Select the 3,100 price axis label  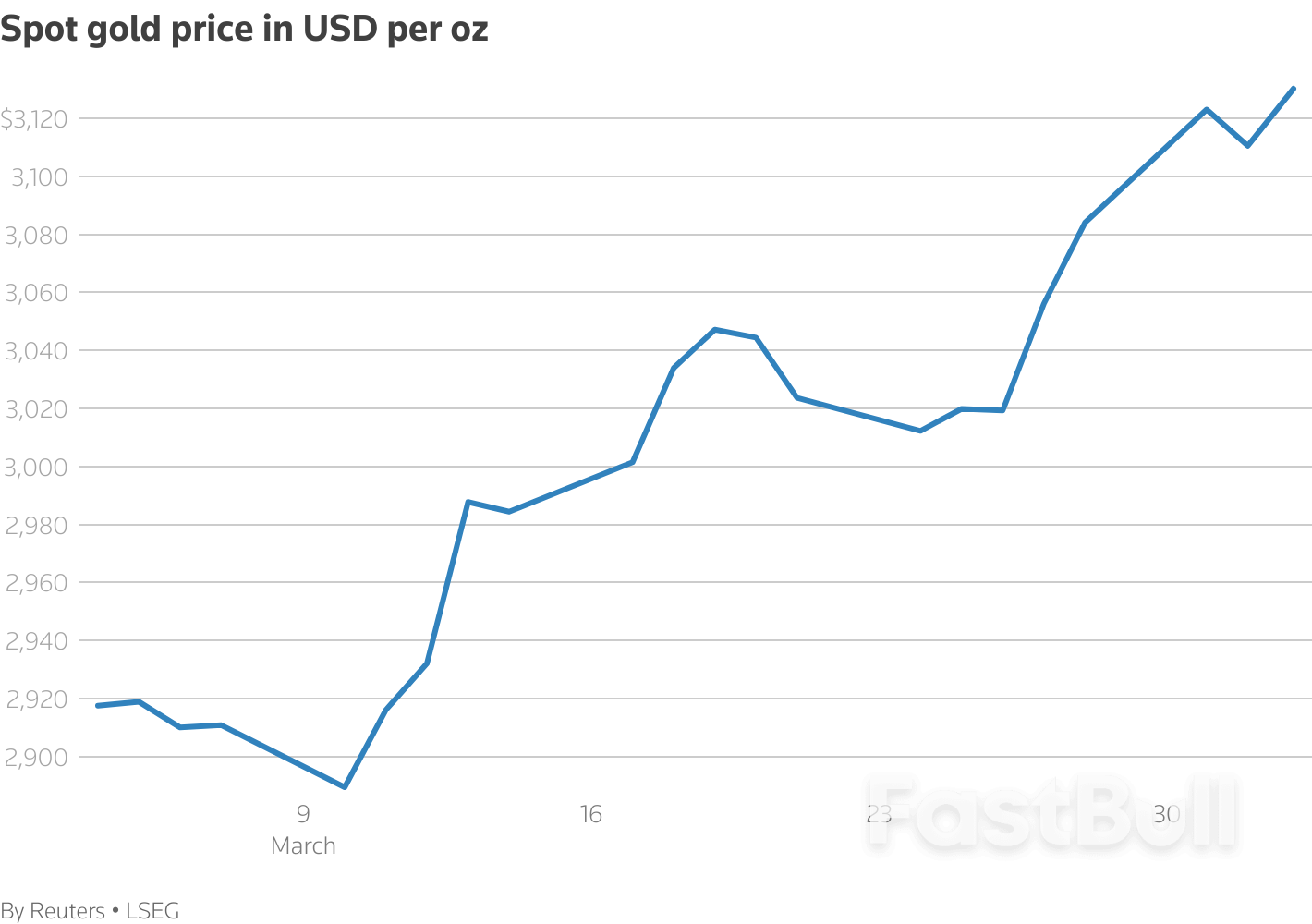coord(39,177)
